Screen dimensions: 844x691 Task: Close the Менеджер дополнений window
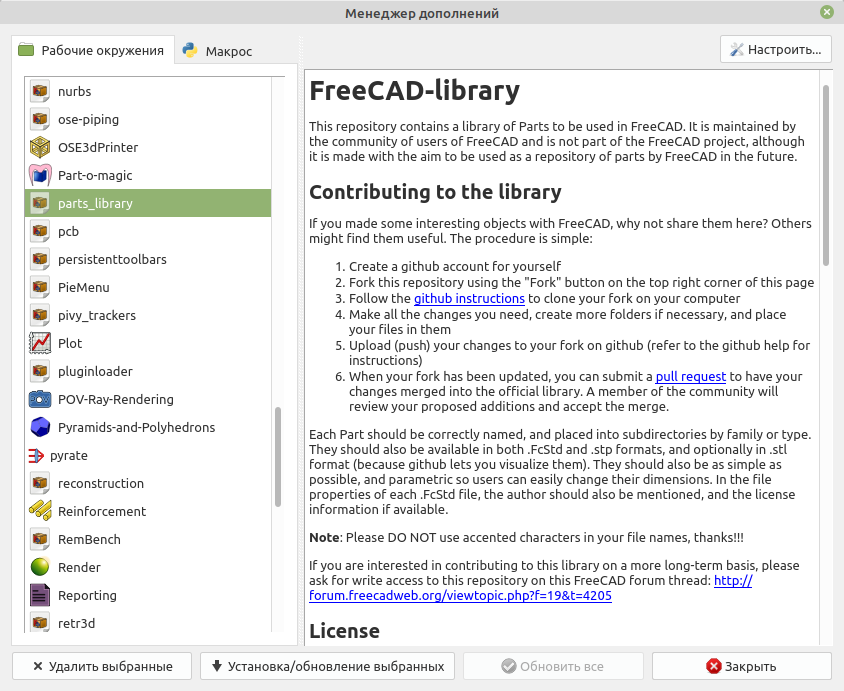coord(827,12)
